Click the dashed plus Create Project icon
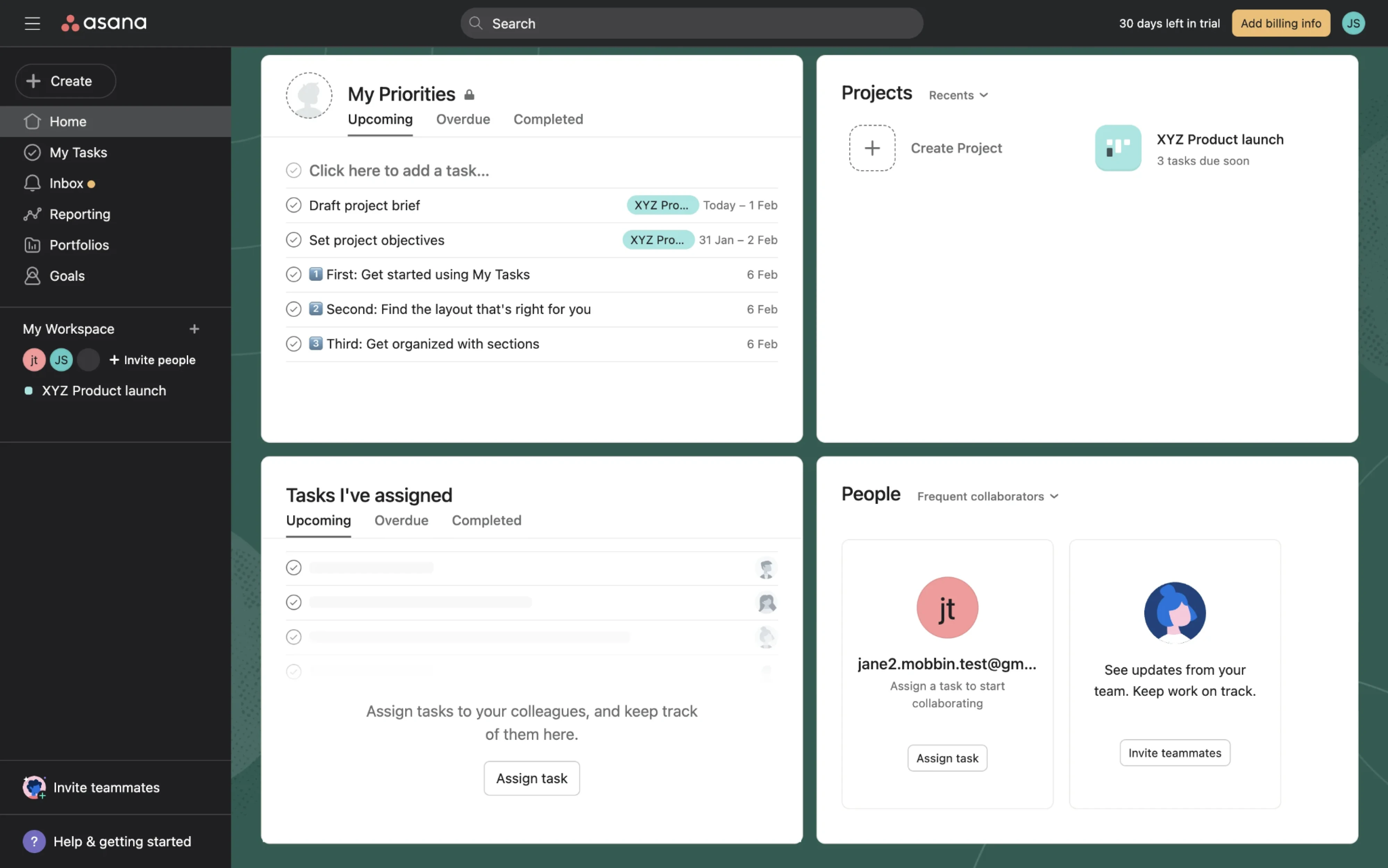Viewport: 1388px width, 868px height. coord(872,148)
